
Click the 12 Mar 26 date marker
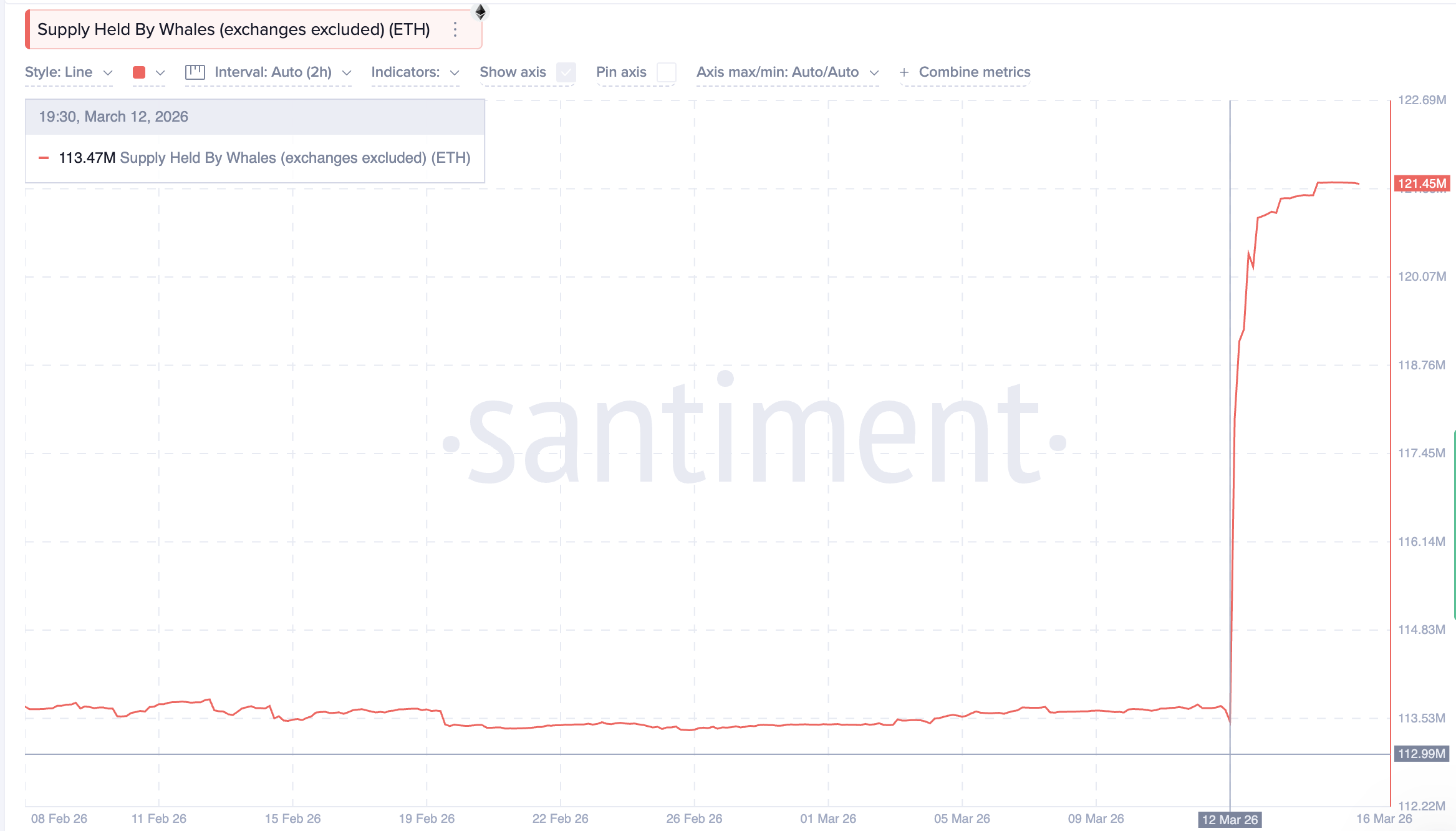(1229, 819)
